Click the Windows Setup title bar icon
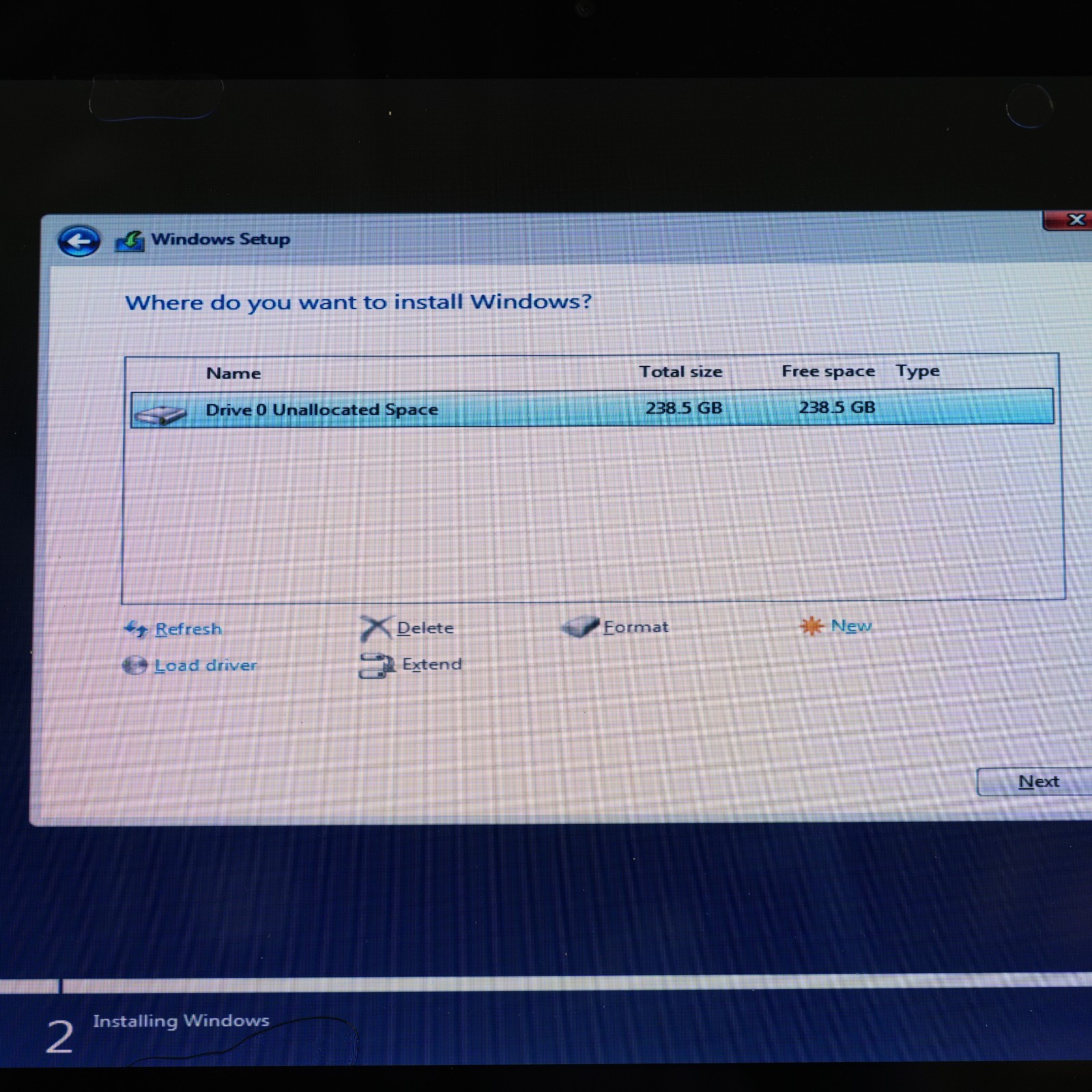The width and height of the screenshot is (1092, 1092). (x=130, y=240)
